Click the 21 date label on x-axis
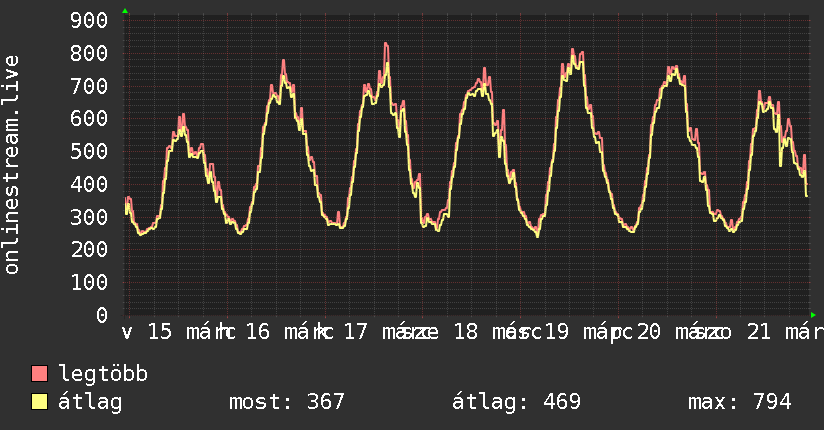824x430 pixels. pos(759,332)
